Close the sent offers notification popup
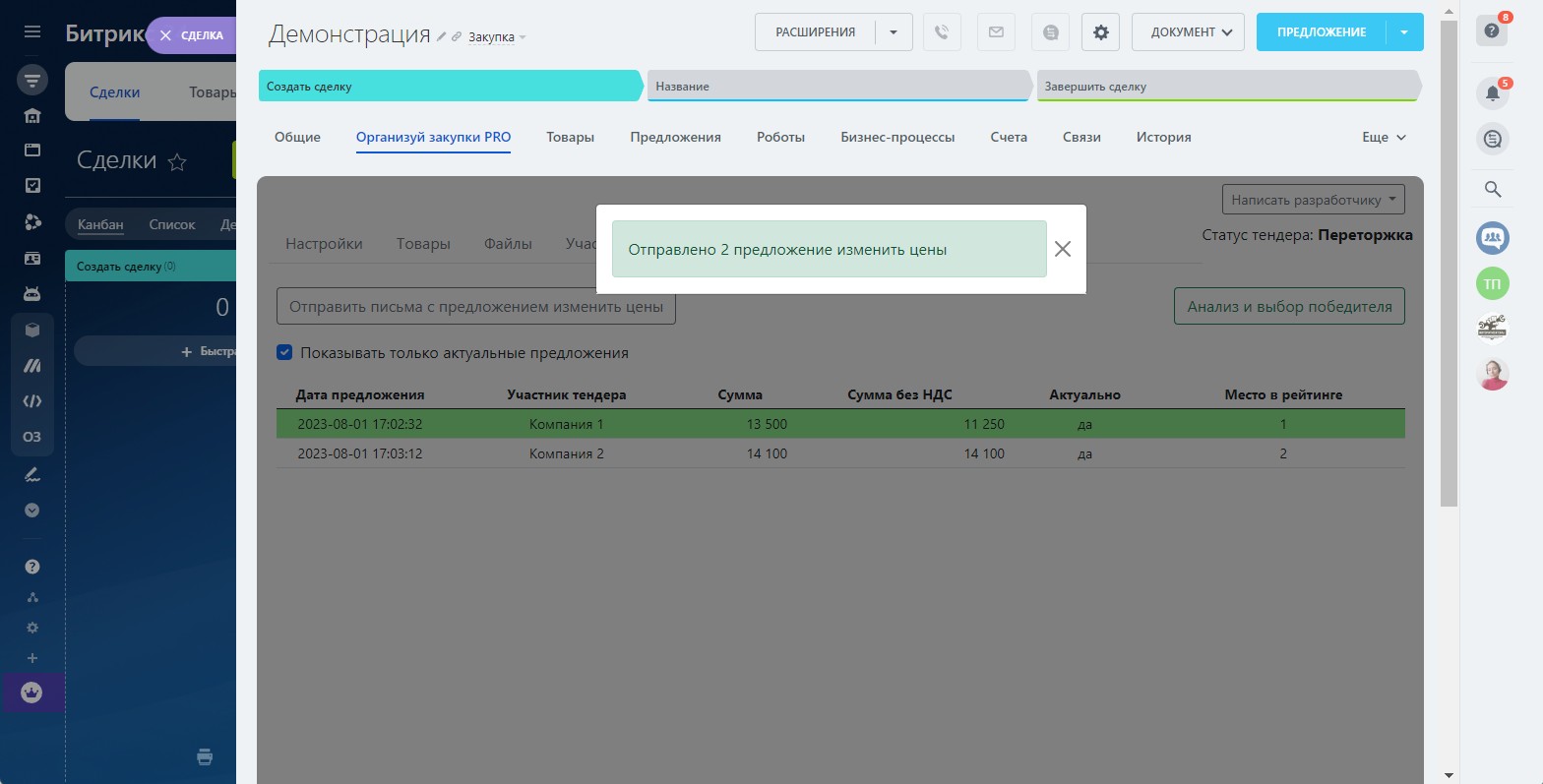Image resolution: width=1543 pixels, height=784 pixels. (1062, 249)
